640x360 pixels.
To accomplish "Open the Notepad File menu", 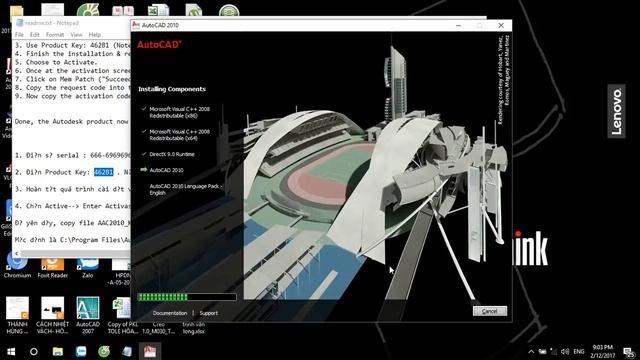I will [x=19, y=35].
